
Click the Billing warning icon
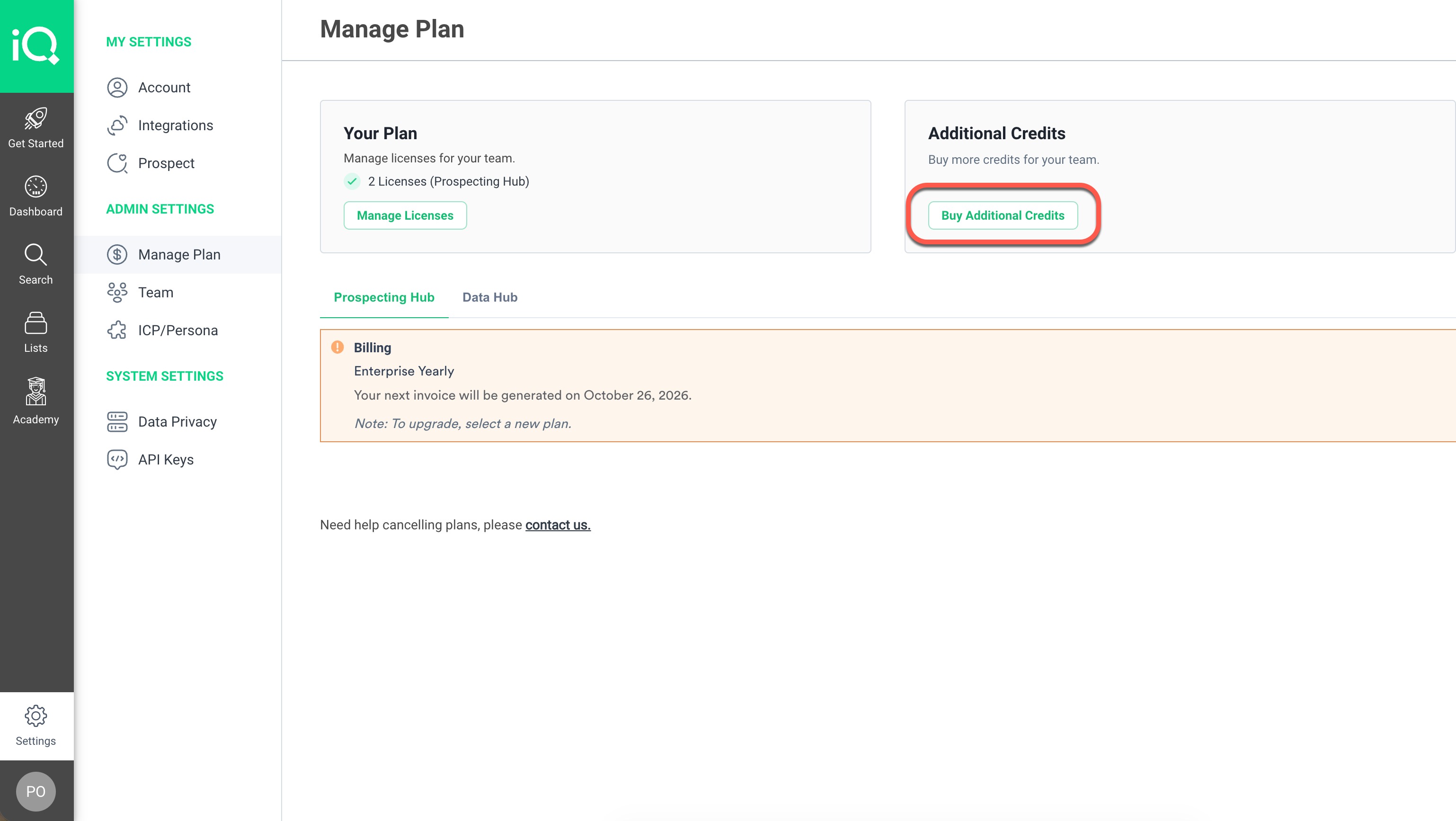pyautogui.click(x=337, y=347)
